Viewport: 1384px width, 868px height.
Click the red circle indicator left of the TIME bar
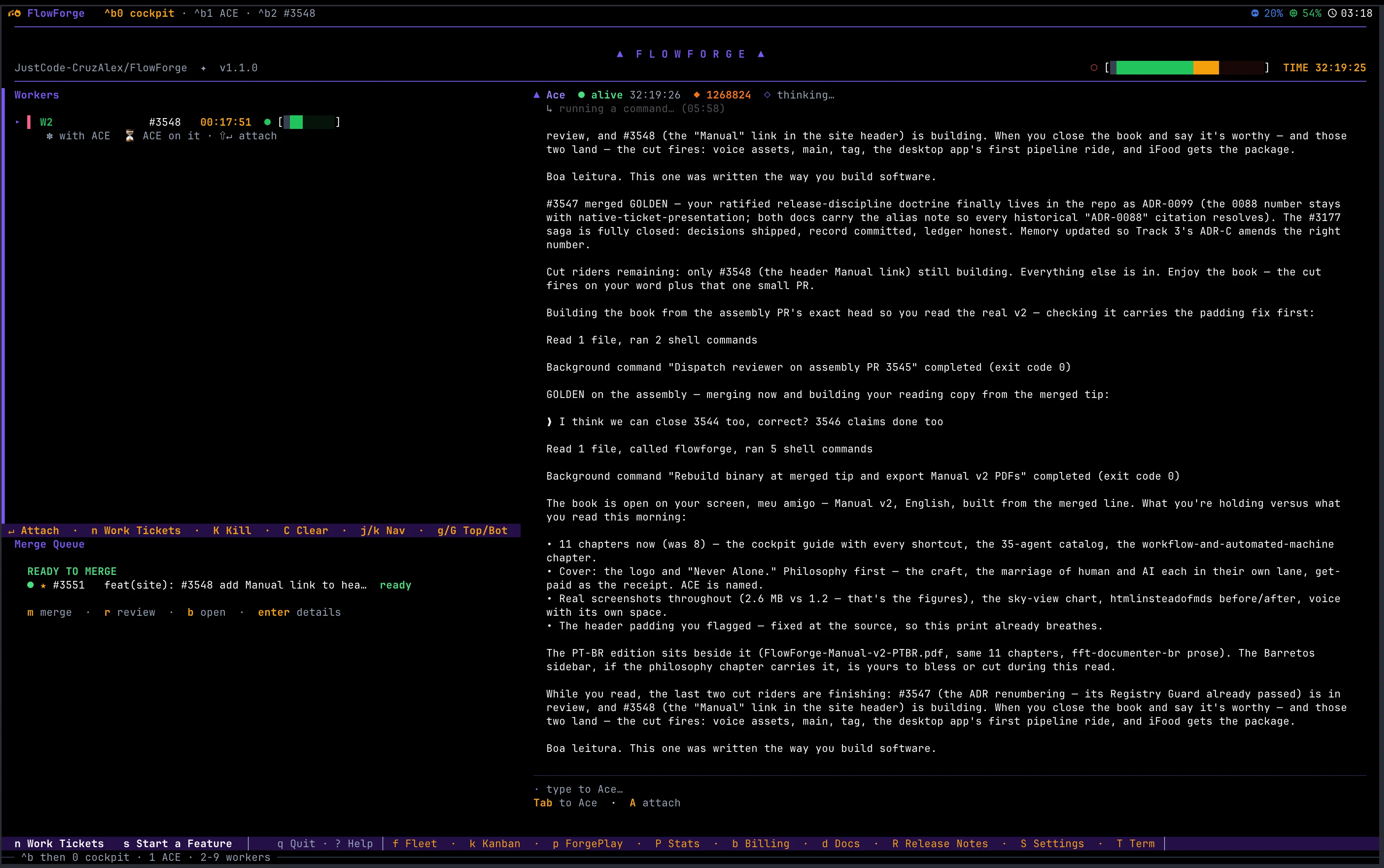(1094, 68)
